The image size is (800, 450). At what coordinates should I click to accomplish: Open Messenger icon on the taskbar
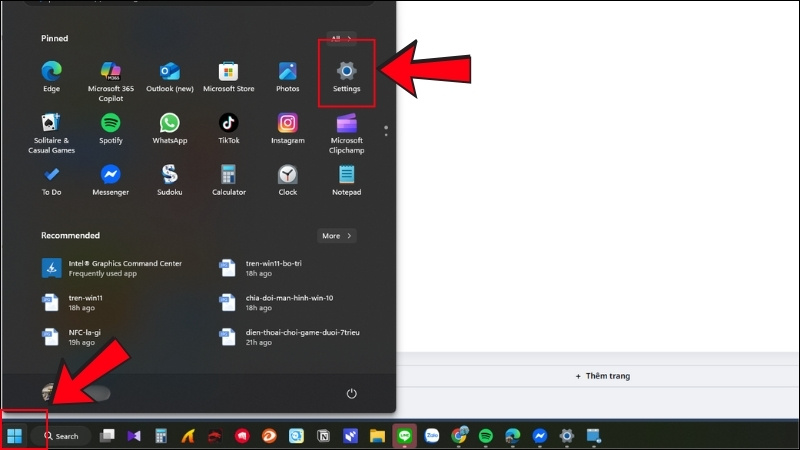click(540, 436)
